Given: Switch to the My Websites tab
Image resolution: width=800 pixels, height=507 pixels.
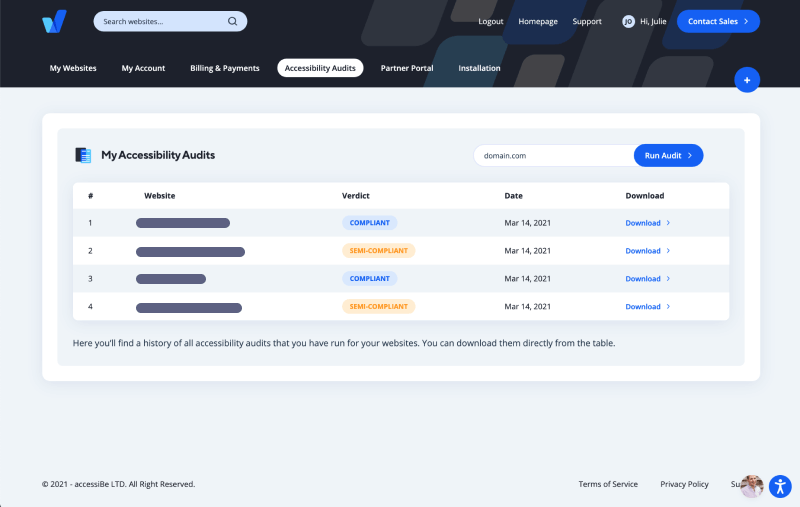Looking at the screenshot, I should (73, 68).
